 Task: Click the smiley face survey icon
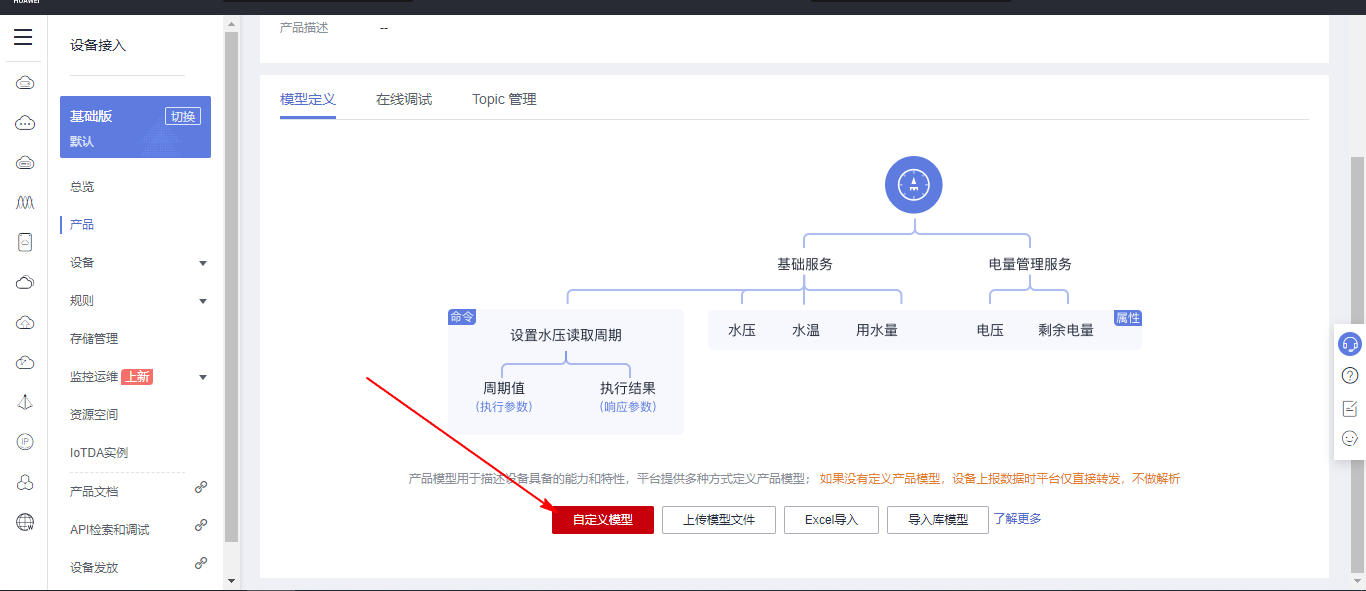point(1350,439)
